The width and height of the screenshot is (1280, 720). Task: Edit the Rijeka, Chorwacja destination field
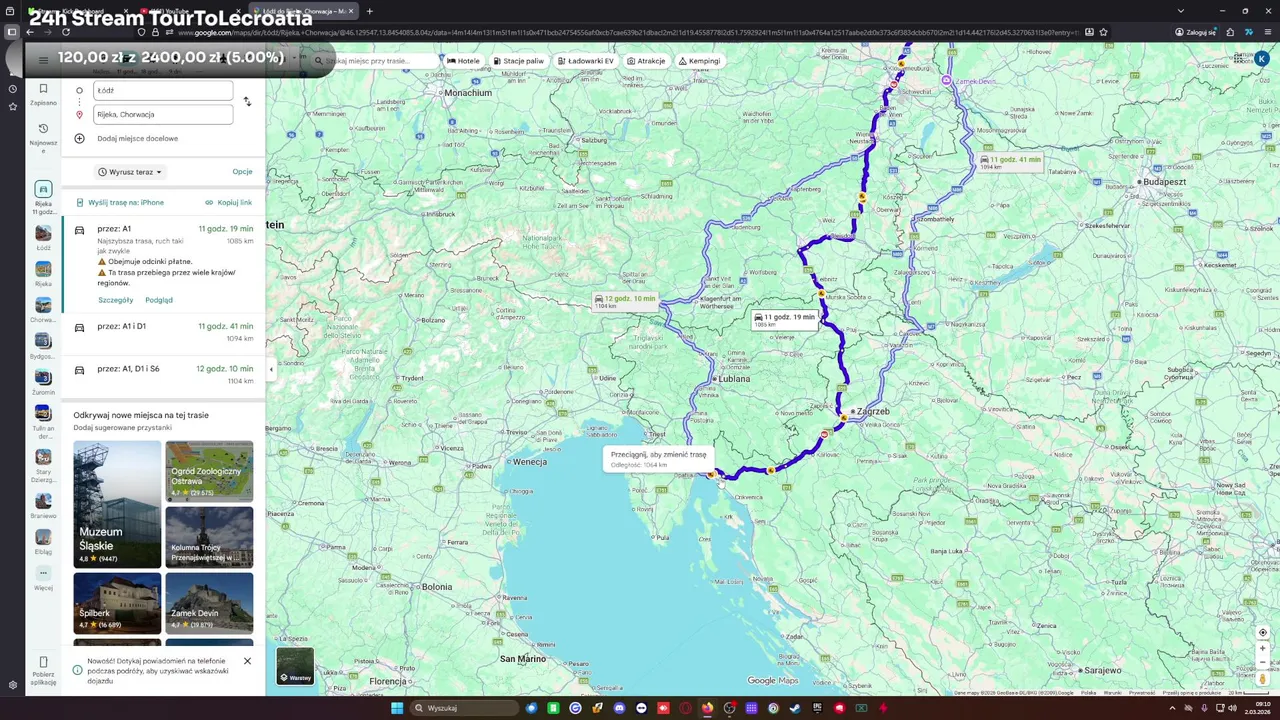coord(163,114)
